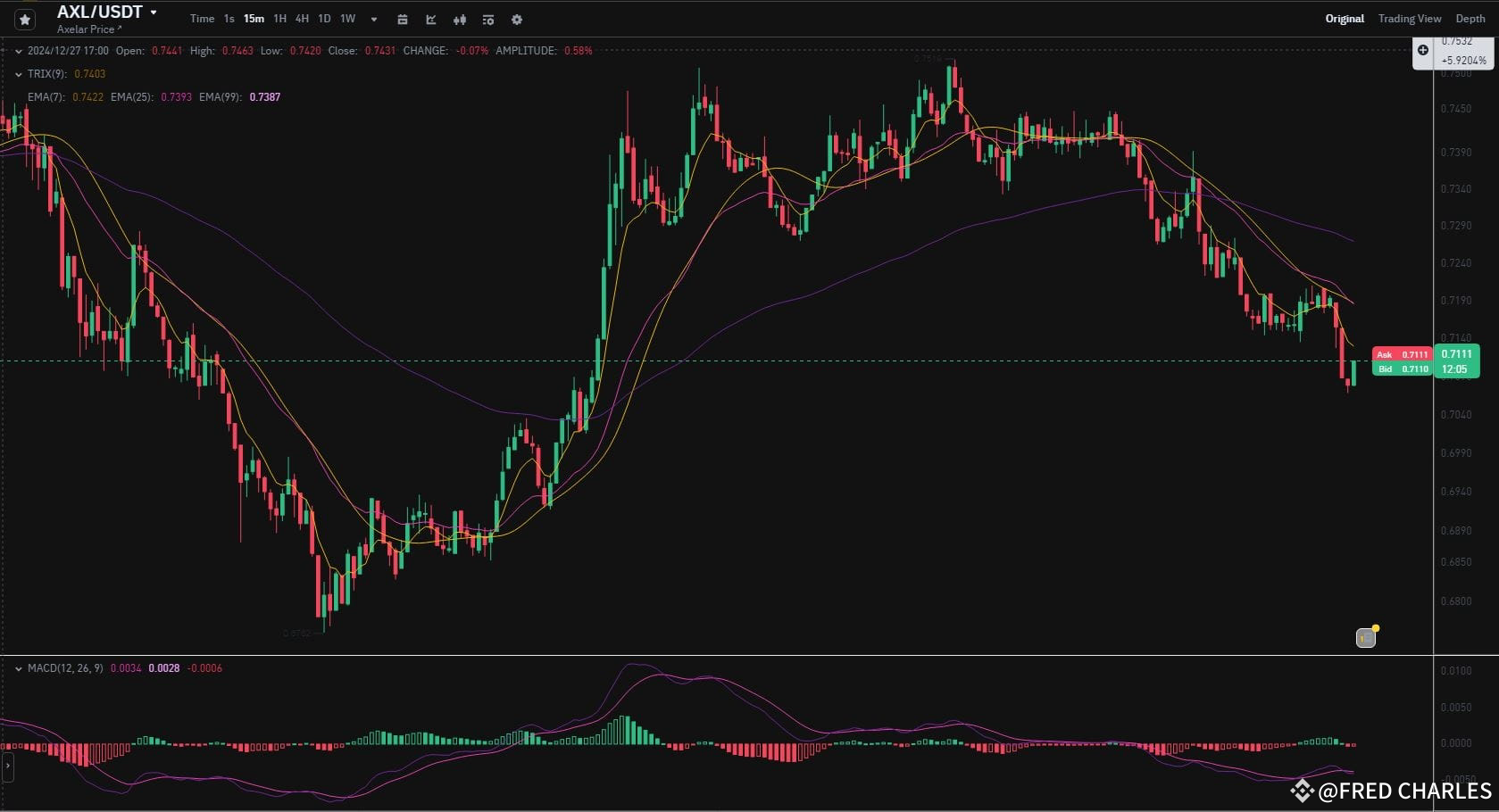Open chart settings gear icon
This screenshot has width=1499, height=812.
click(x=517, y=20)
